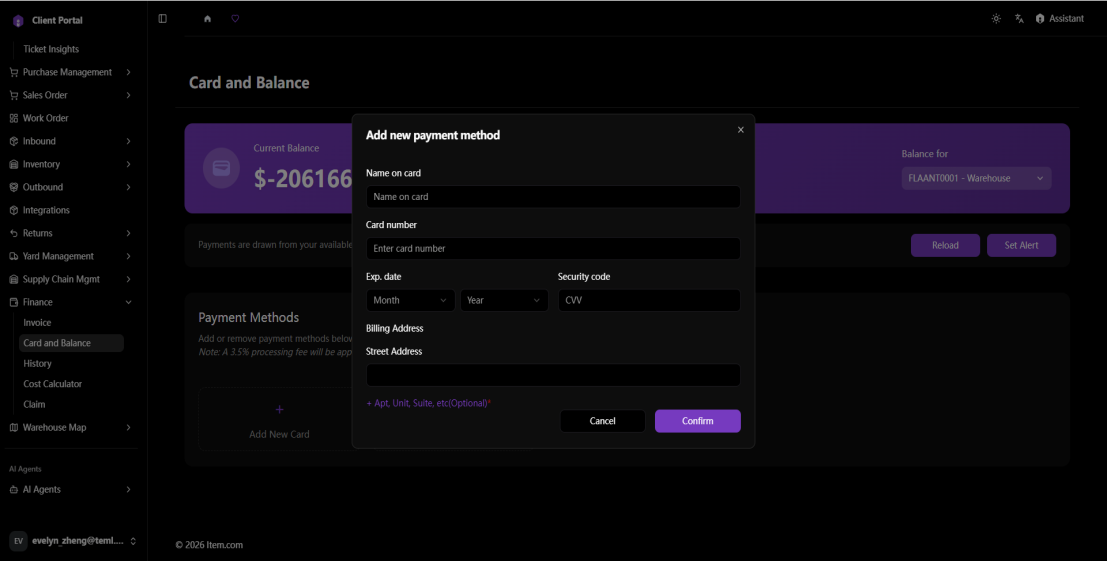Expand the Warehouse Map chevron

coord(128,428)
